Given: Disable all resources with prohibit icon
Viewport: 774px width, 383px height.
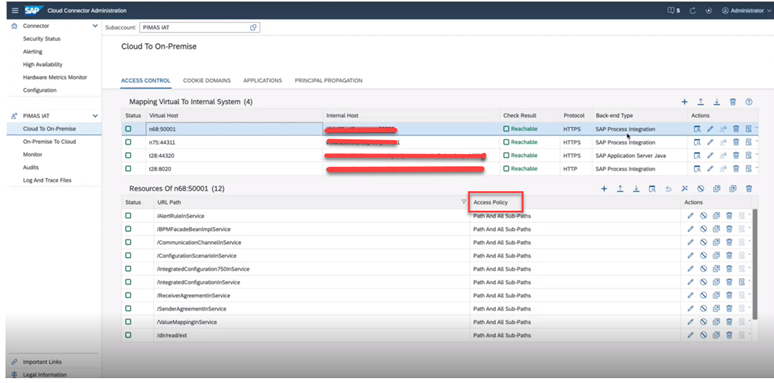Looking at the screenshot, I should pos(700,189).
